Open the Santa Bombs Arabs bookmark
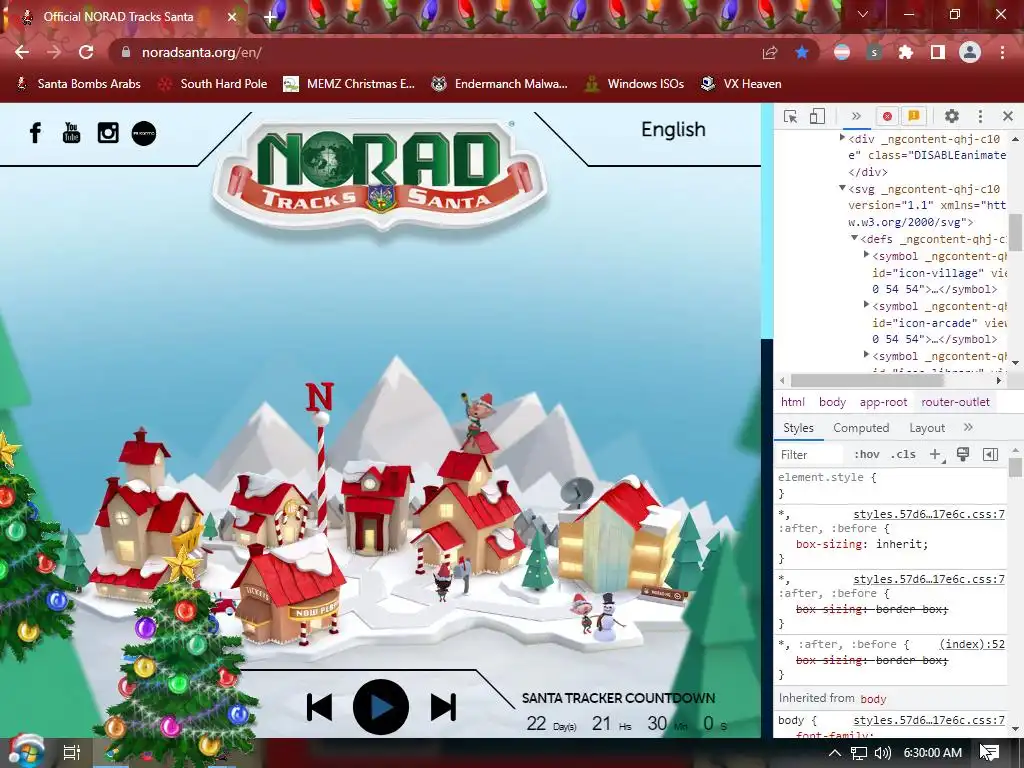The height and width of the screenshot is (768, 1024). 78,84
